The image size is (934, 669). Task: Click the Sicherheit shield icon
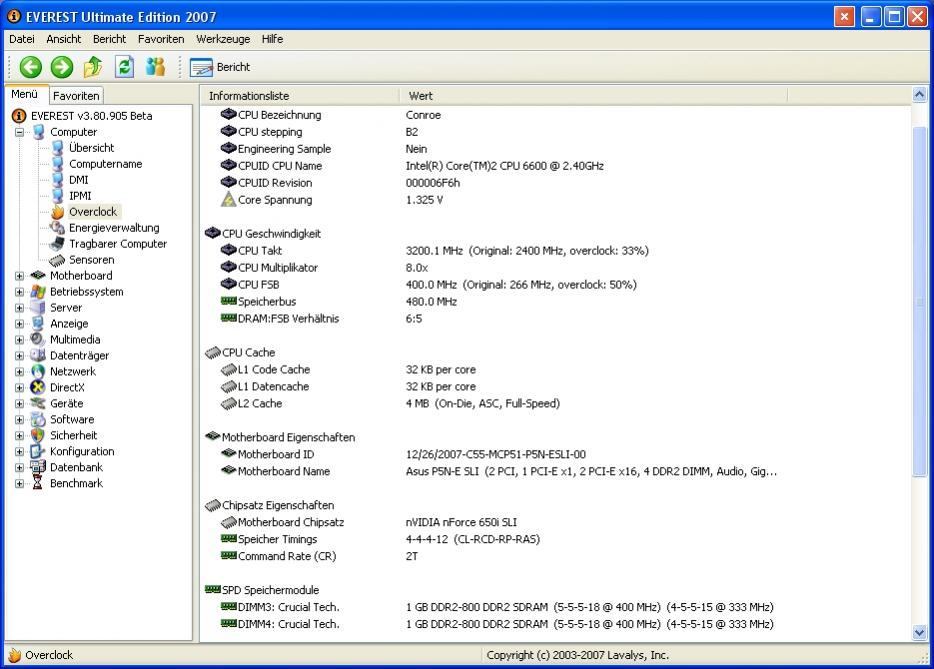tap(38, 435)
